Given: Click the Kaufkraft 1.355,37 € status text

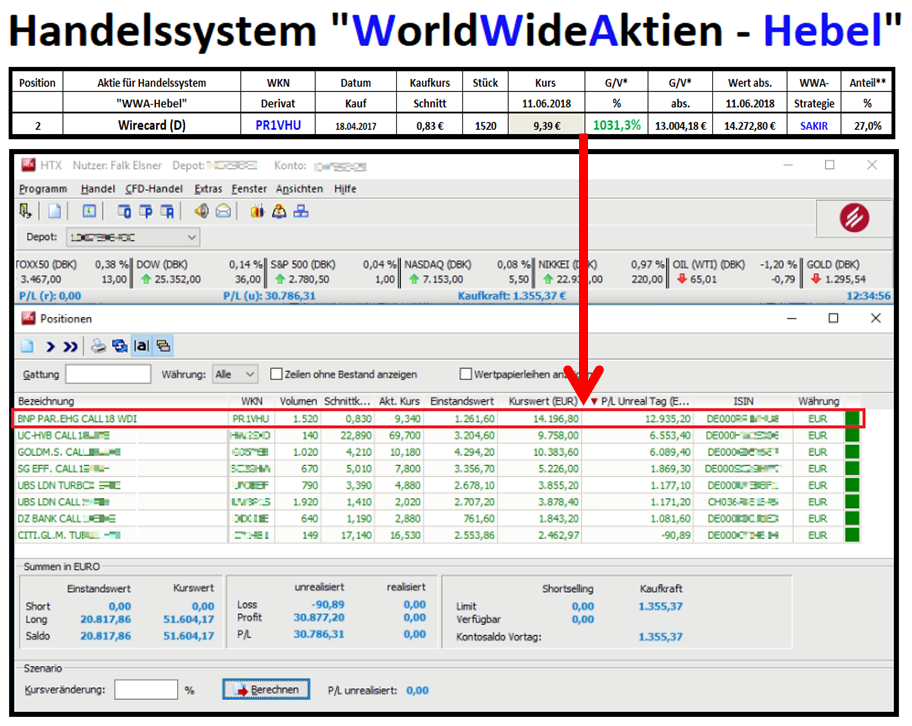Looking at the screenshot, I should [512, 296].
